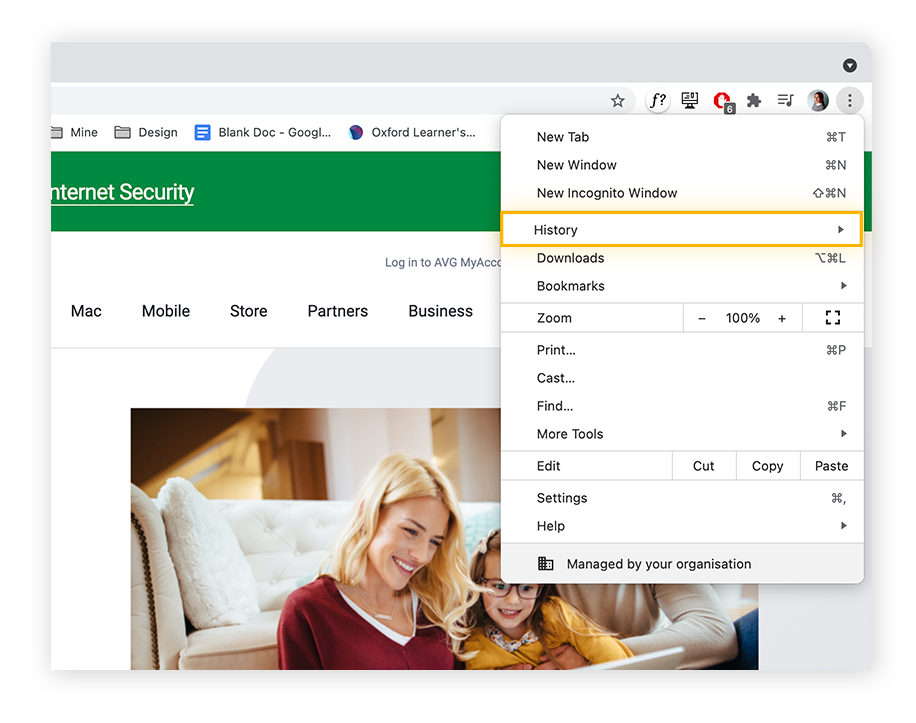
Task: Open the Design bookmarks folder
Action: click(146, 133)
